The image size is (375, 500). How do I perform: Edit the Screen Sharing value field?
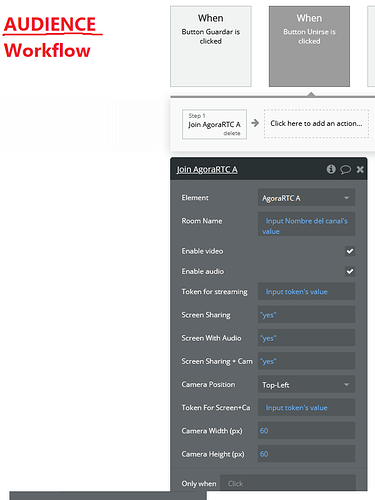[306, 314]
